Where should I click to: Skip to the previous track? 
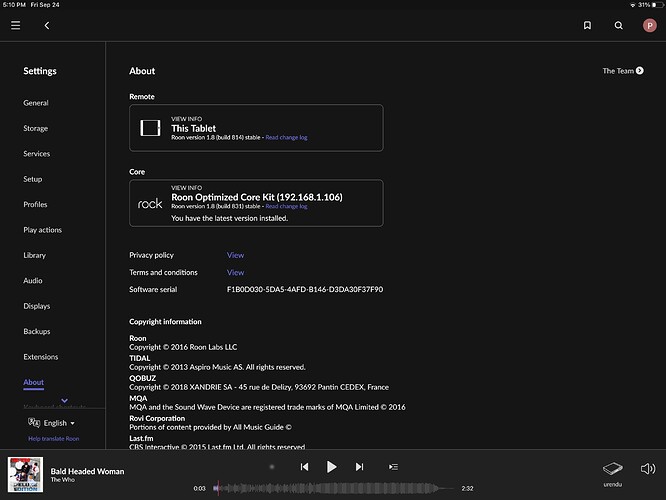point(304,467)
